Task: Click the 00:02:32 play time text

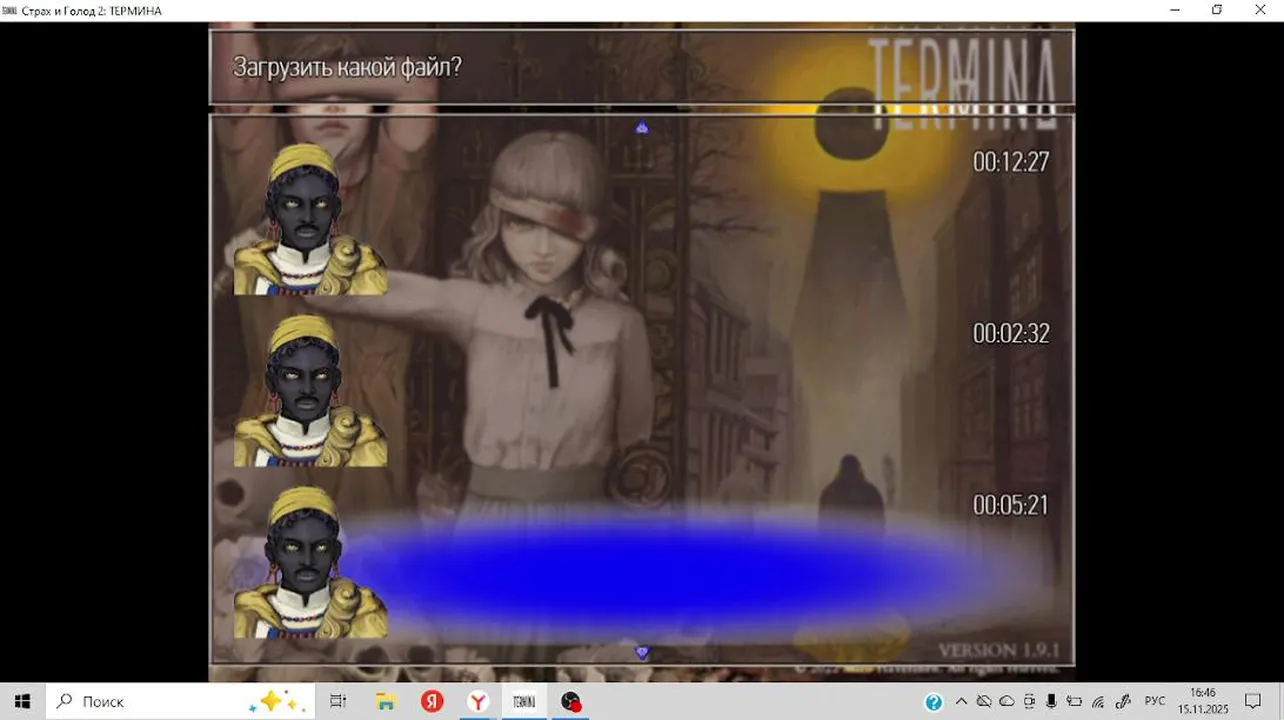Action: 1011,333
